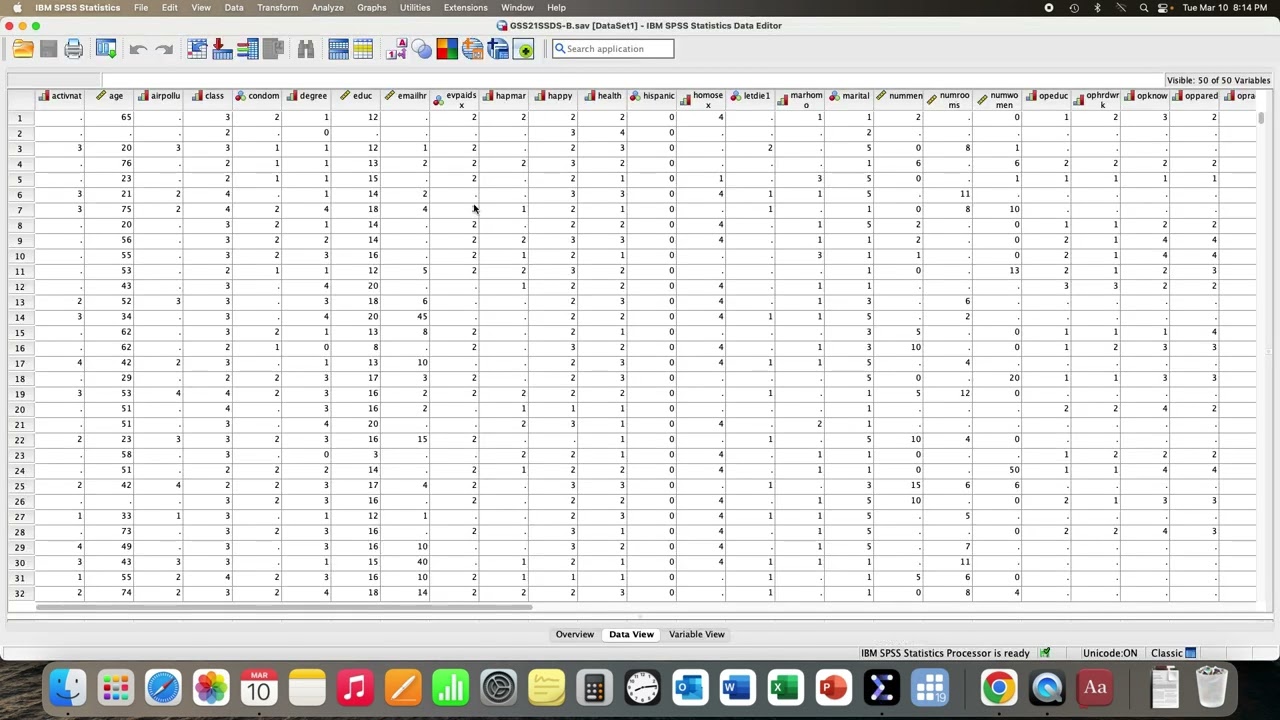Open Finder from the Dock
1280x720 pixels.
[67, 688]
